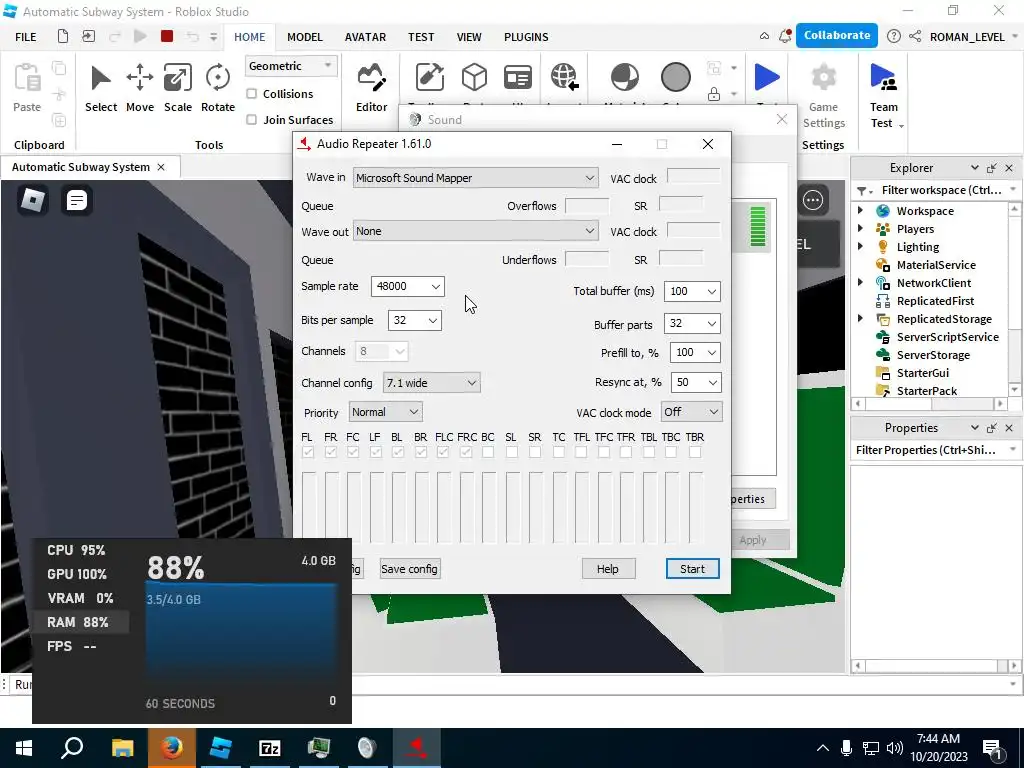Open Import 3D globe icon

[564, 77]
